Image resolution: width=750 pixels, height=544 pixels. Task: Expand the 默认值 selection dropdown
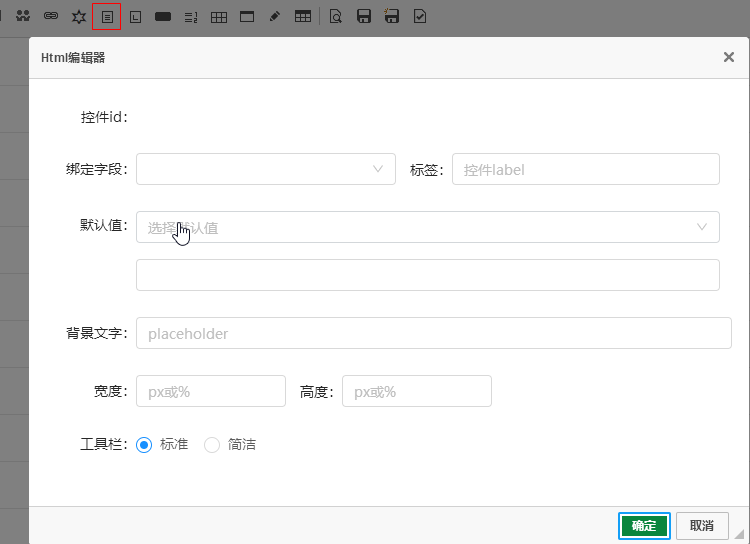[427, 227]
